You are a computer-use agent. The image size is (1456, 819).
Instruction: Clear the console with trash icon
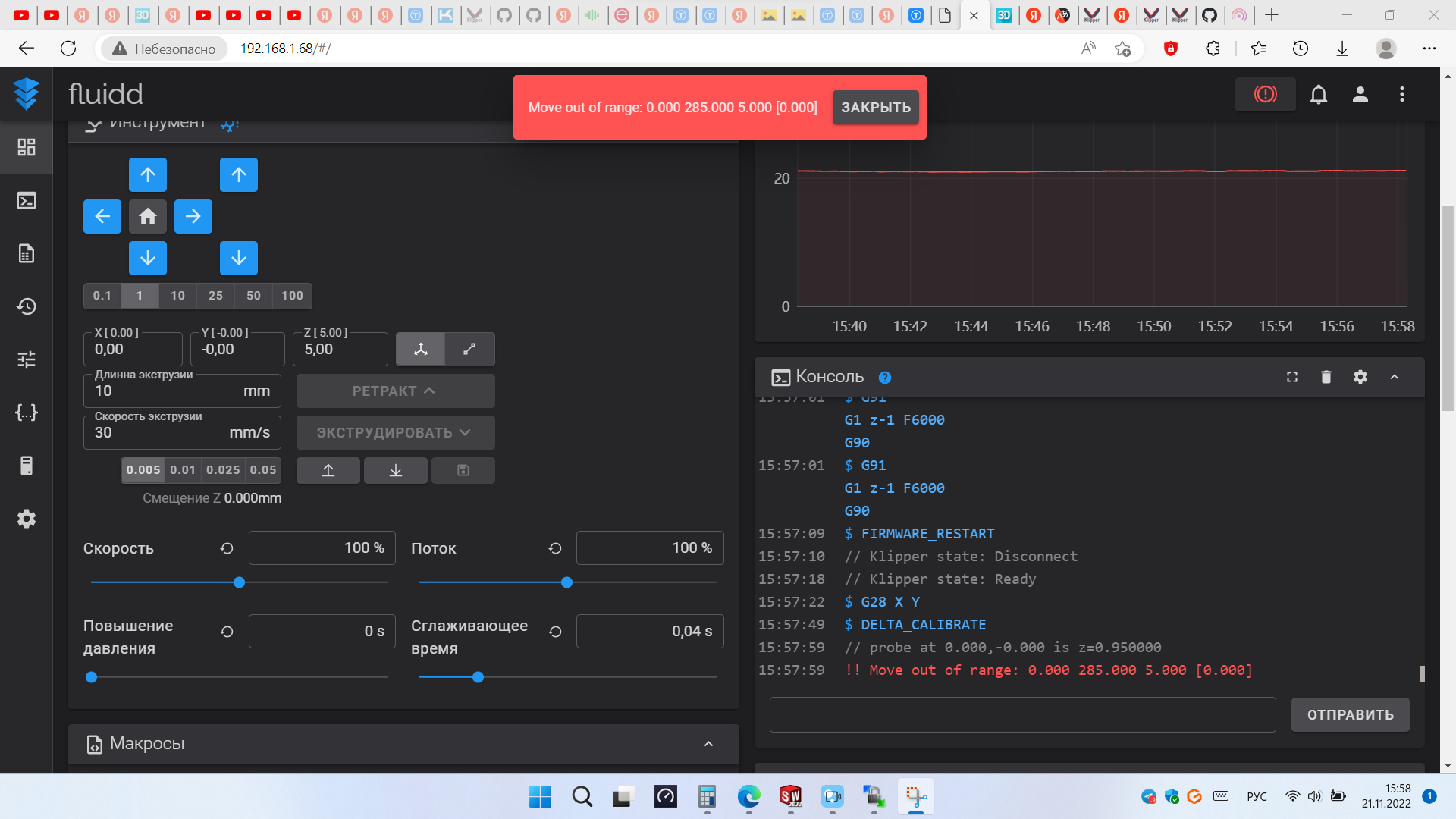point(1326,377)
